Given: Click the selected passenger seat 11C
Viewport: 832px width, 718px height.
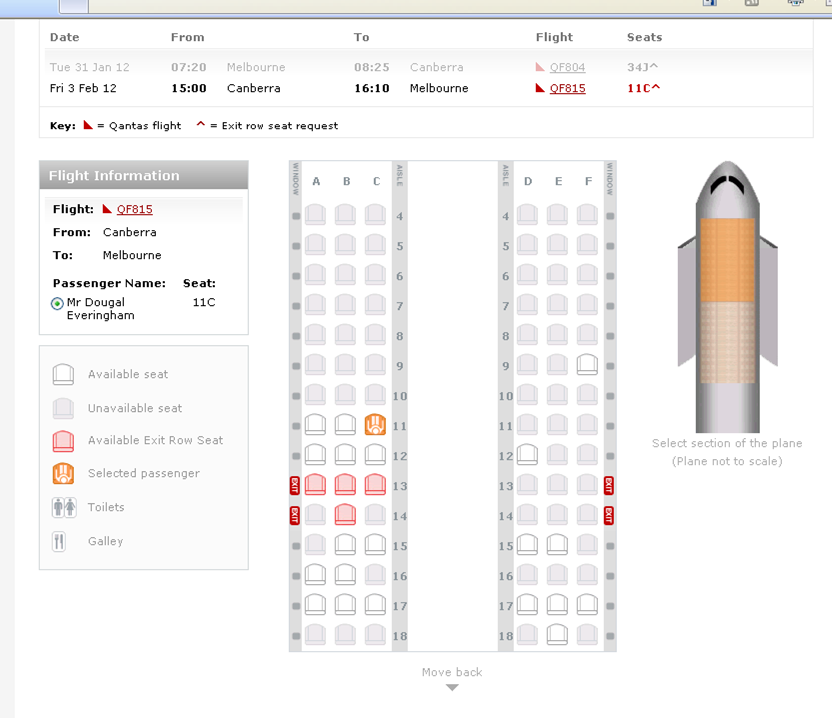Looking at the screenshot, I should click(x=375, y=425).
